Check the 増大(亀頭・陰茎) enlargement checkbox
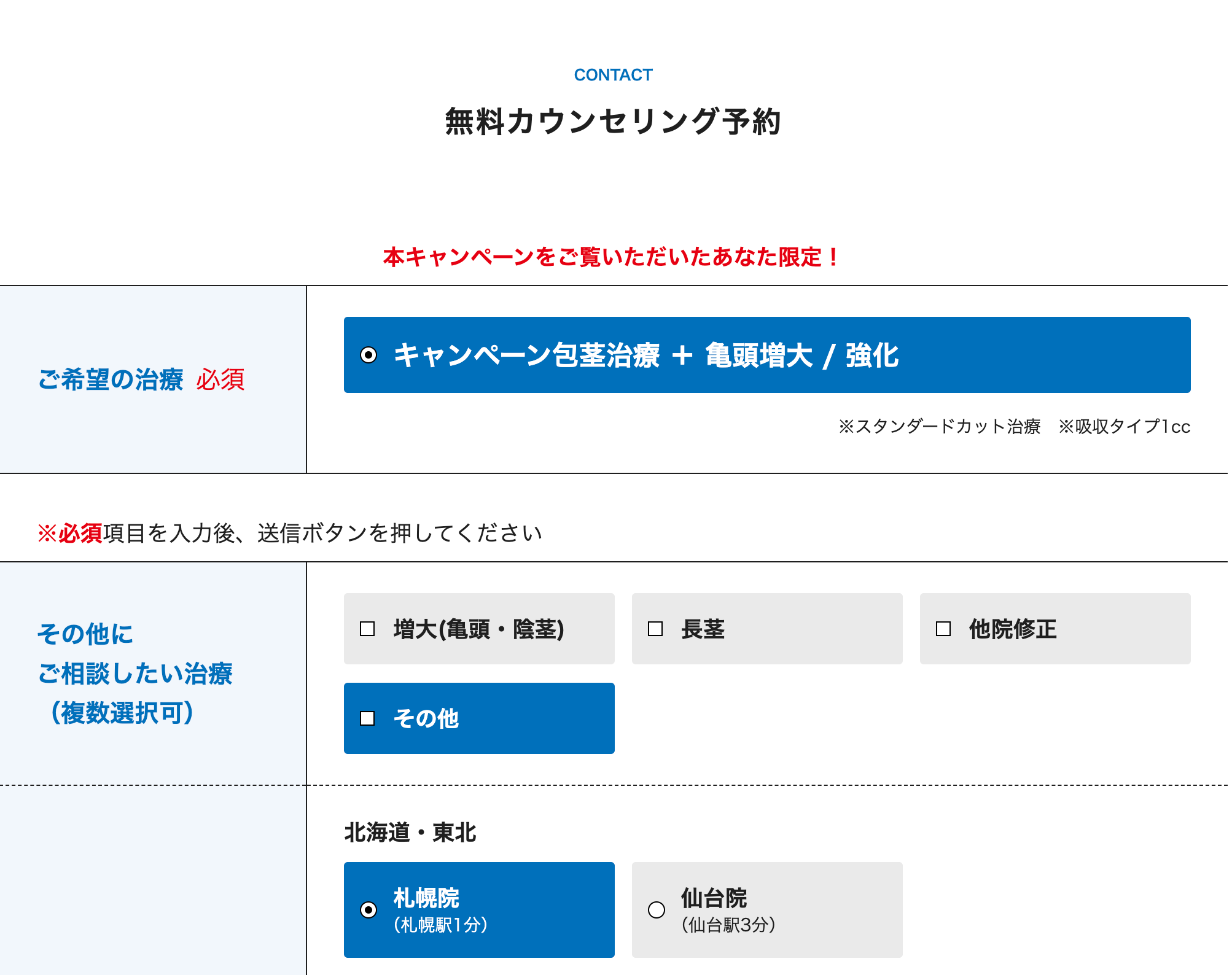Viewport: 1232px width, 975px height. pos(367,628)
